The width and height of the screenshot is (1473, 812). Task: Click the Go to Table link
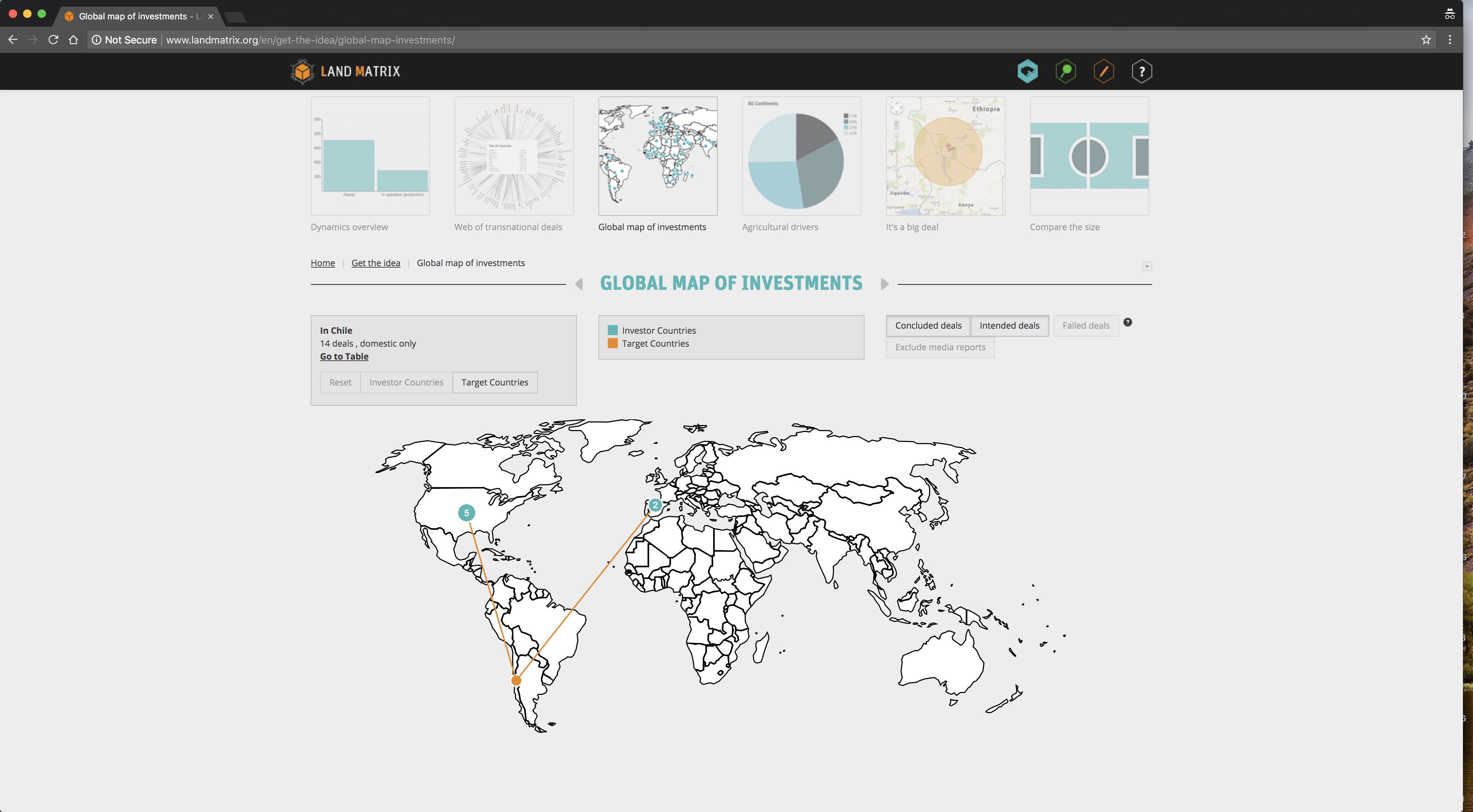point(344,356)
